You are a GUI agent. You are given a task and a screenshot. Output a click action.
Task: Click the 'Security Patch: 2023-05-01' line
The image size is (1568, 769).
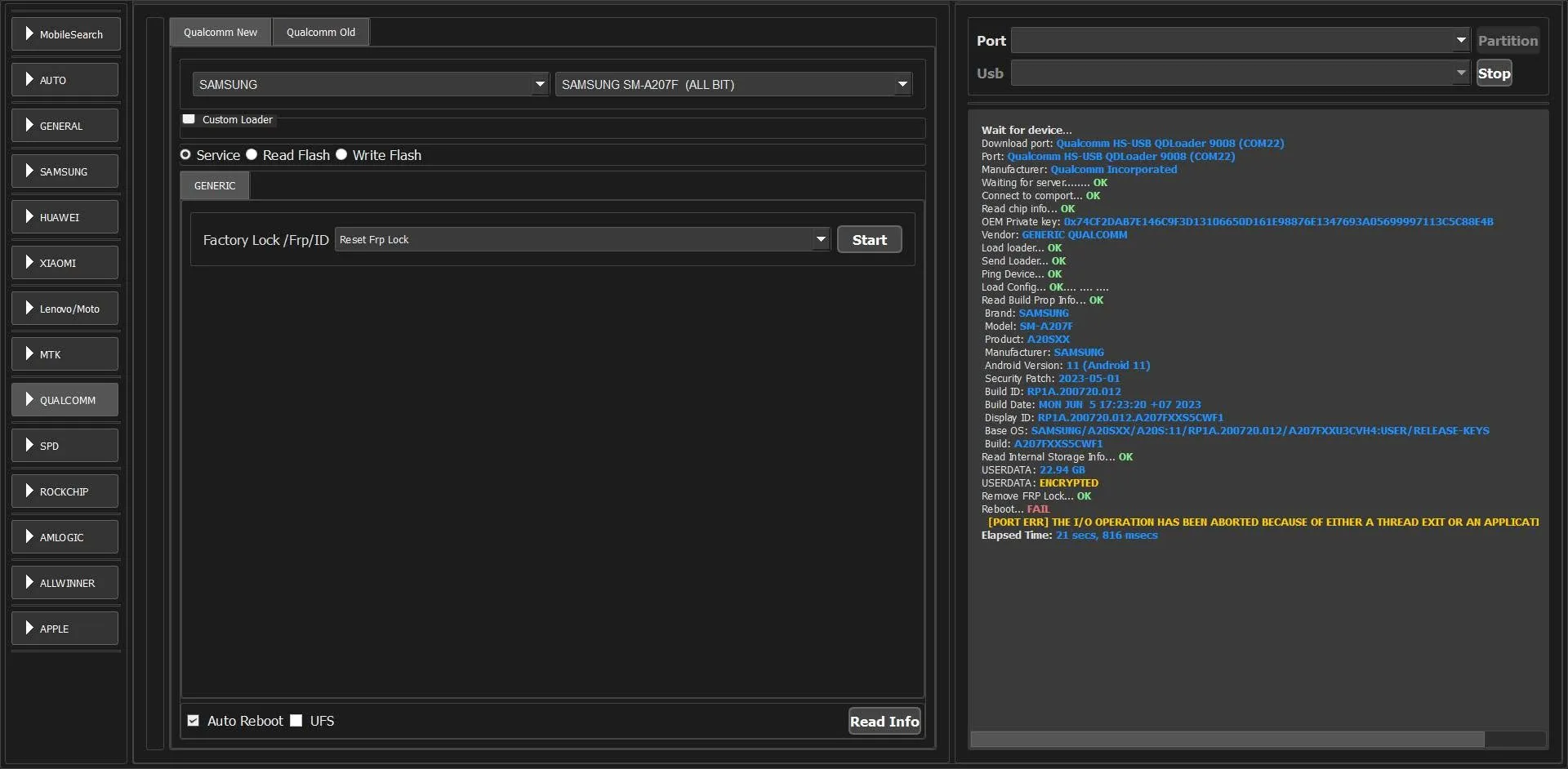click(1052, 379)
